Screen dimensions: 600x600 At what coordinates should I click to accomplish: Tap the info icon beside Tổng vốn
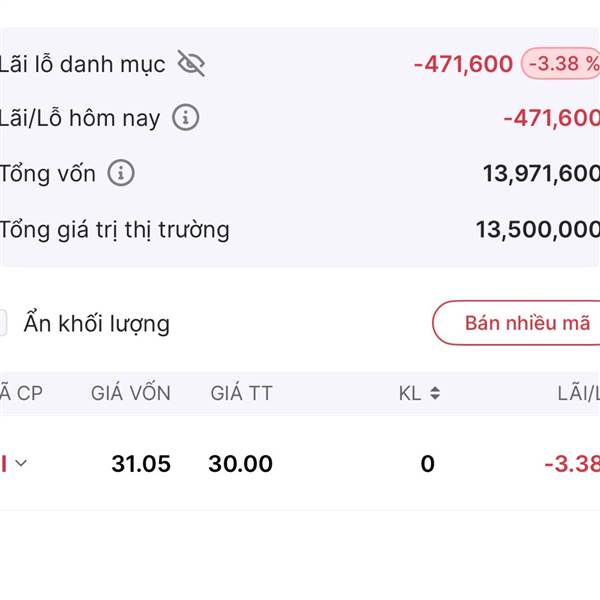tap(121, 173)
